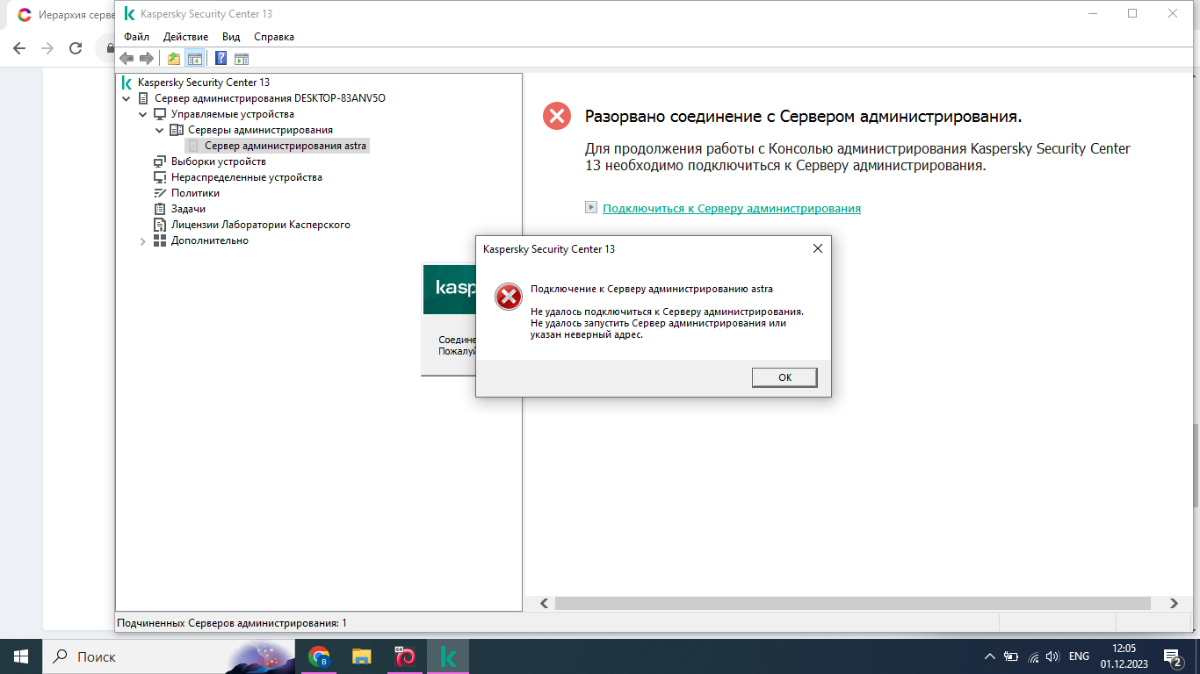Open the Вид menu
This screenshot has height=674, width=1200.
[x=231, y=36]
